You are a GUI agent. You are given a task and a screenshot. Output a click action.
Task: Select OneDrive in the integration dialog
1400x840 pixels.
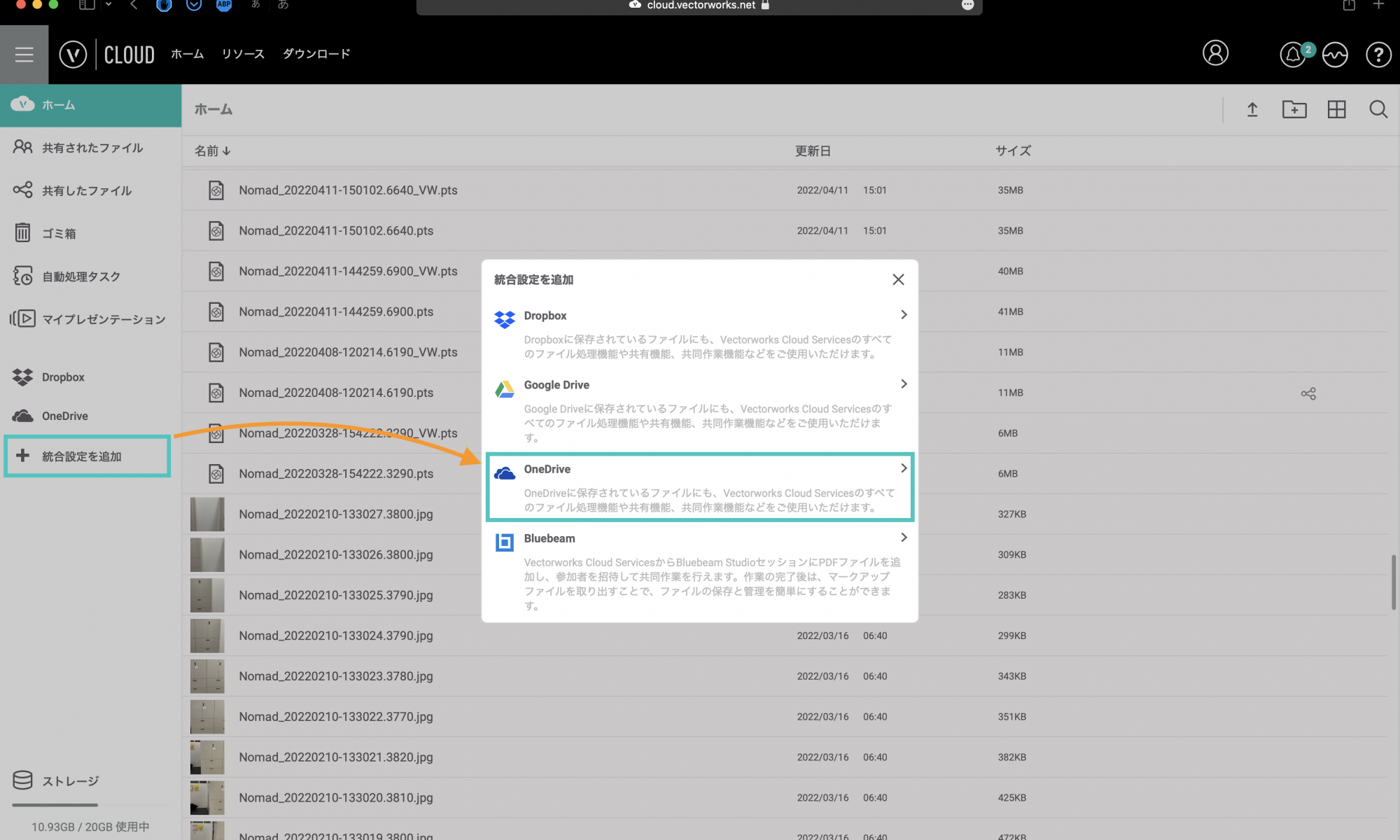[700, 486]
